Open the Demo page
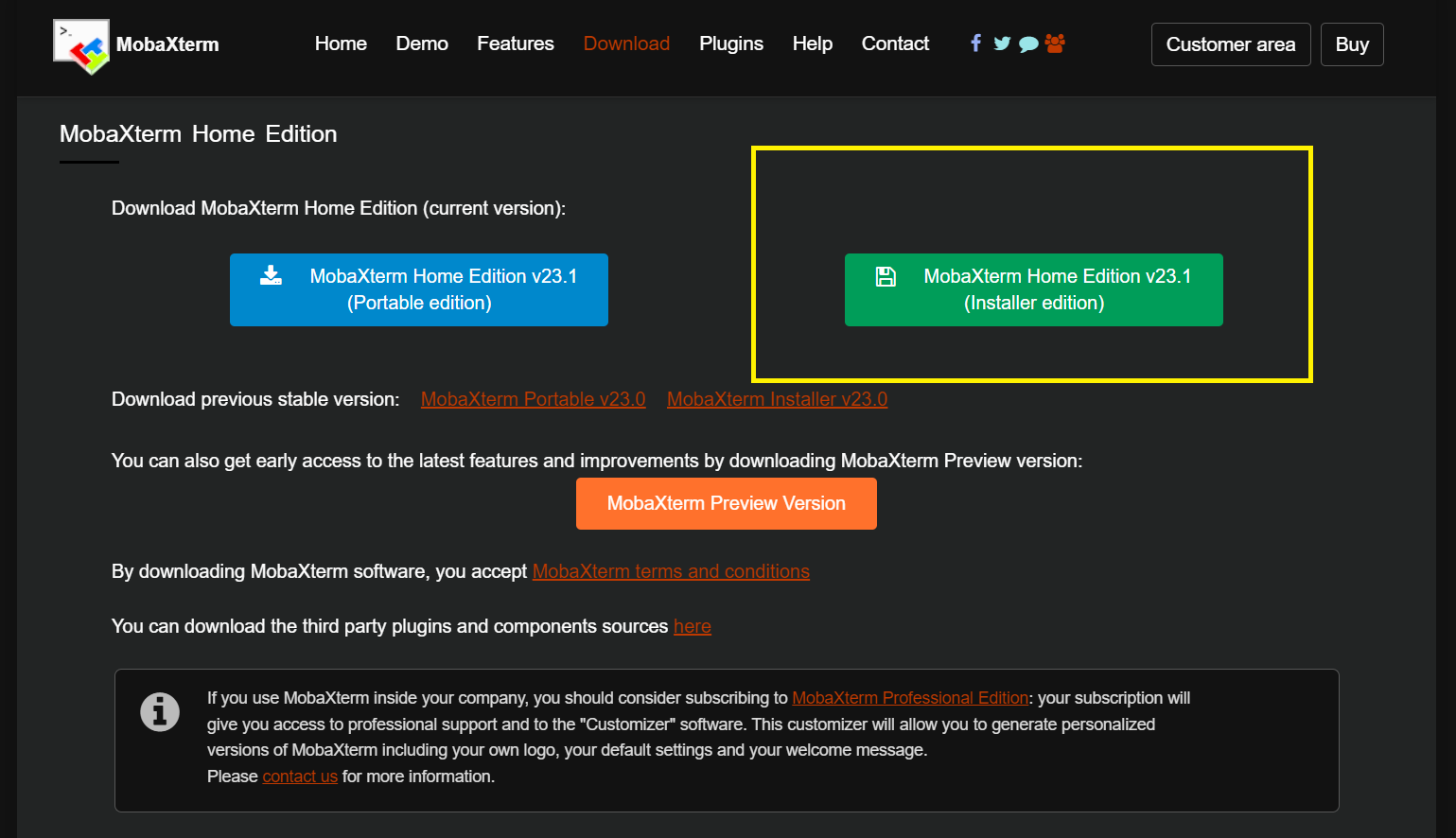This screenshot has height=838, width=1456. click(422, 44)
